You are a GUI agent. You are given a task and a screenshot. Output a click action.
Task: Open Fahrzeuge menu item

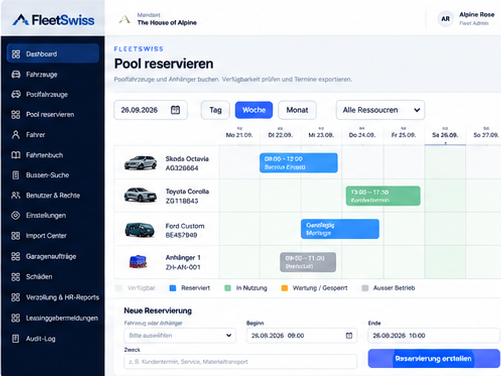pos(53,74)
